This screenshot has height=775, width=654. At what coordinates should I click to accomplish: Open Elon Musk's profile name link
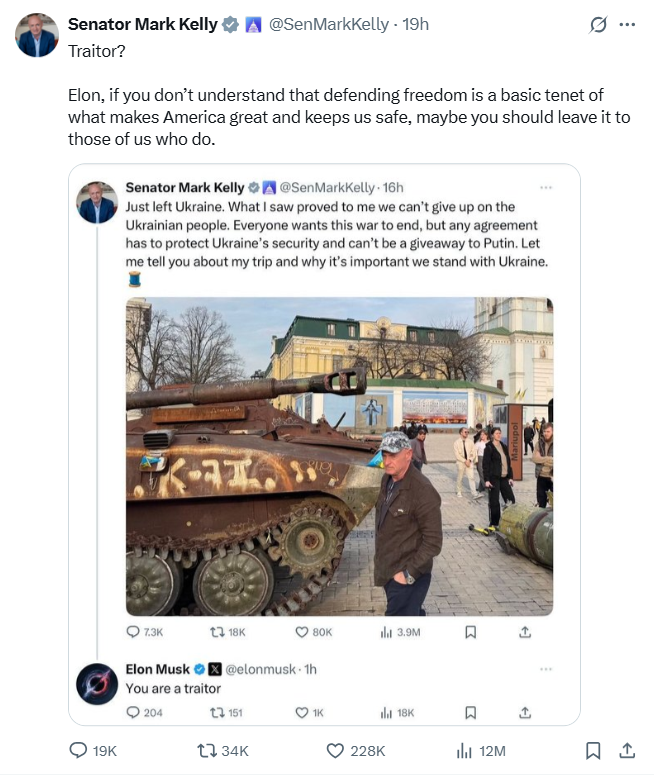[x=158, y=669]
